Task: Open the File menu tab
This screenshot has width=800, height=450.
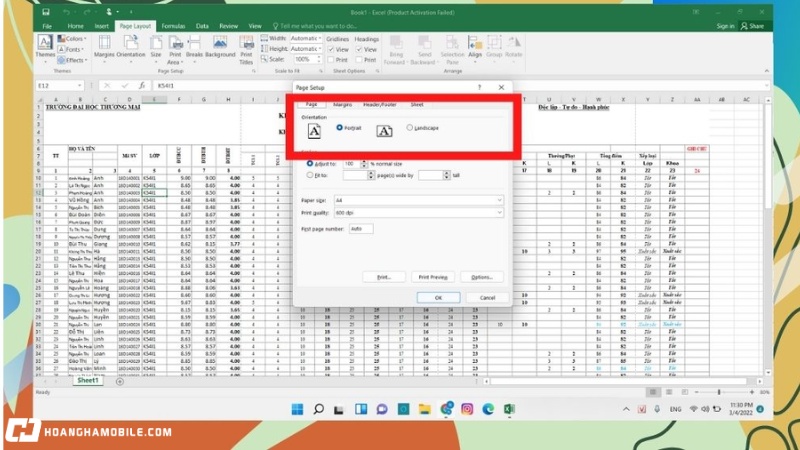Action: pos(47,26)
